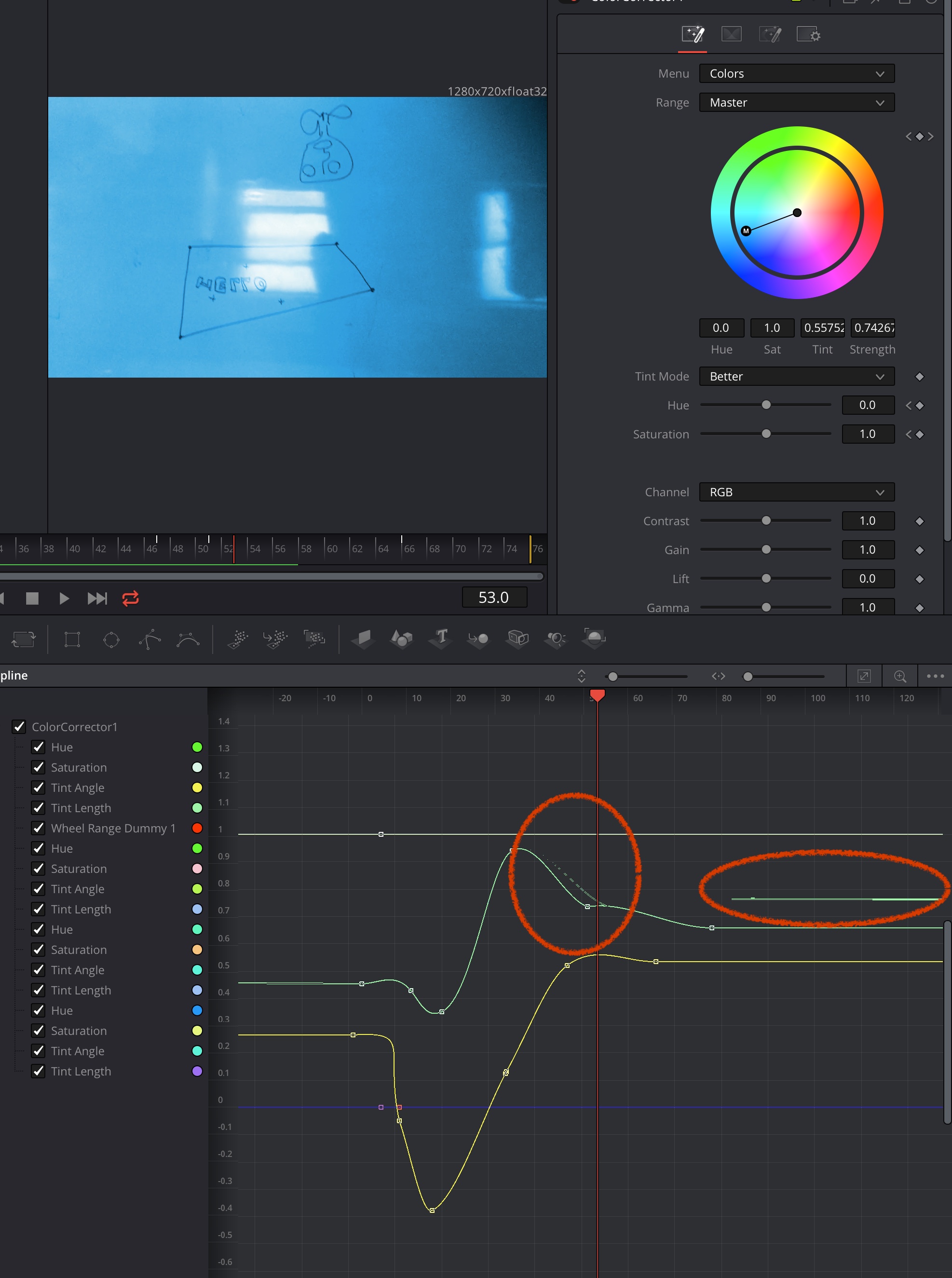
Task: Click frame 60 on the time ruler
Action: (332, 548)
